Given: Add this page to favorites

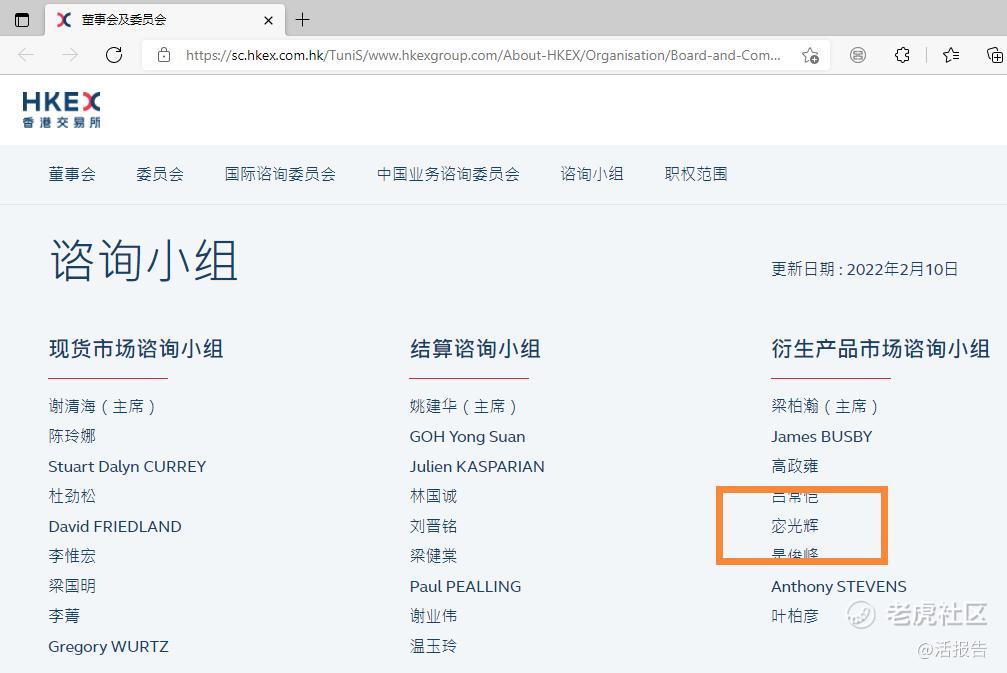Looking at the screenshot, I should point(810,56).
